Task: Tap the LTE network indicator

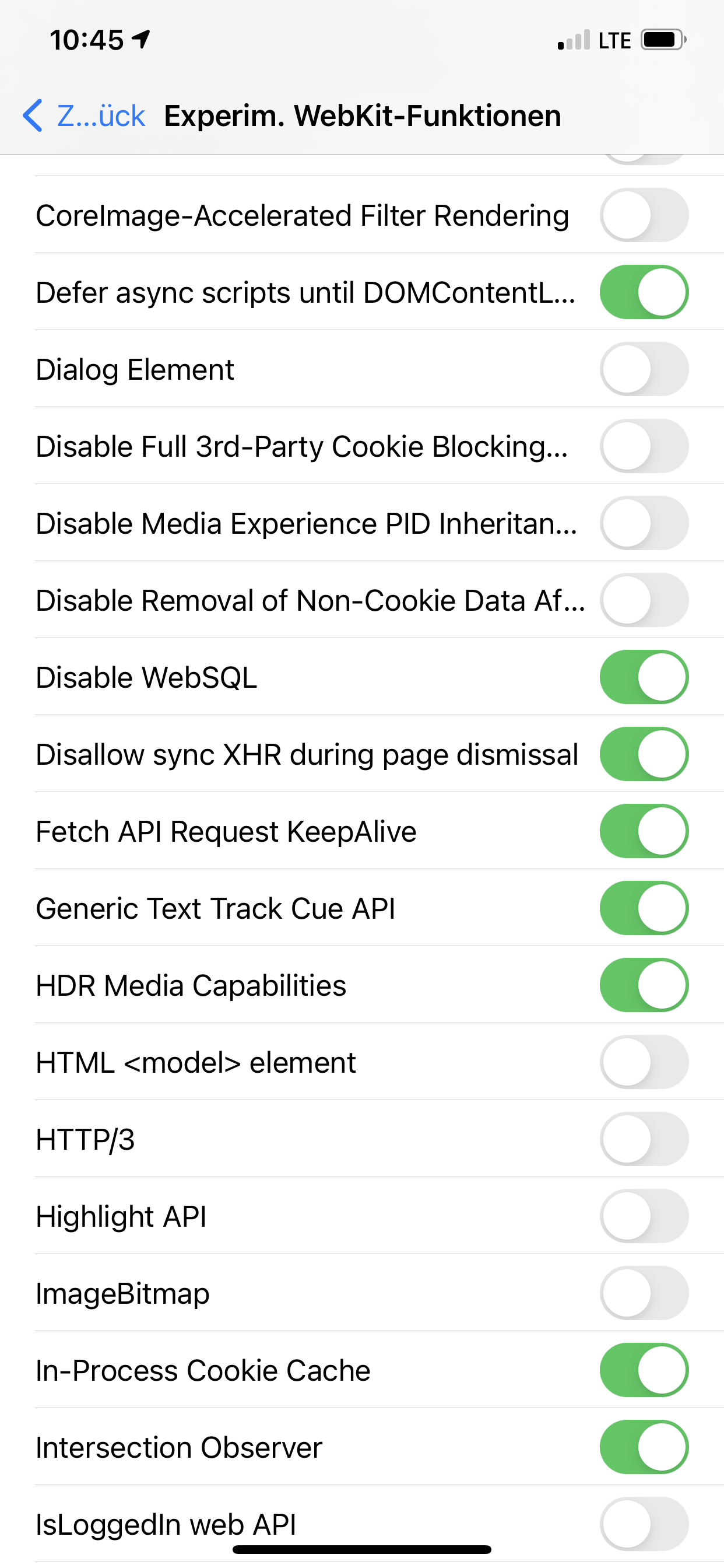Action: pyautogui.click(x=614, y=41)
